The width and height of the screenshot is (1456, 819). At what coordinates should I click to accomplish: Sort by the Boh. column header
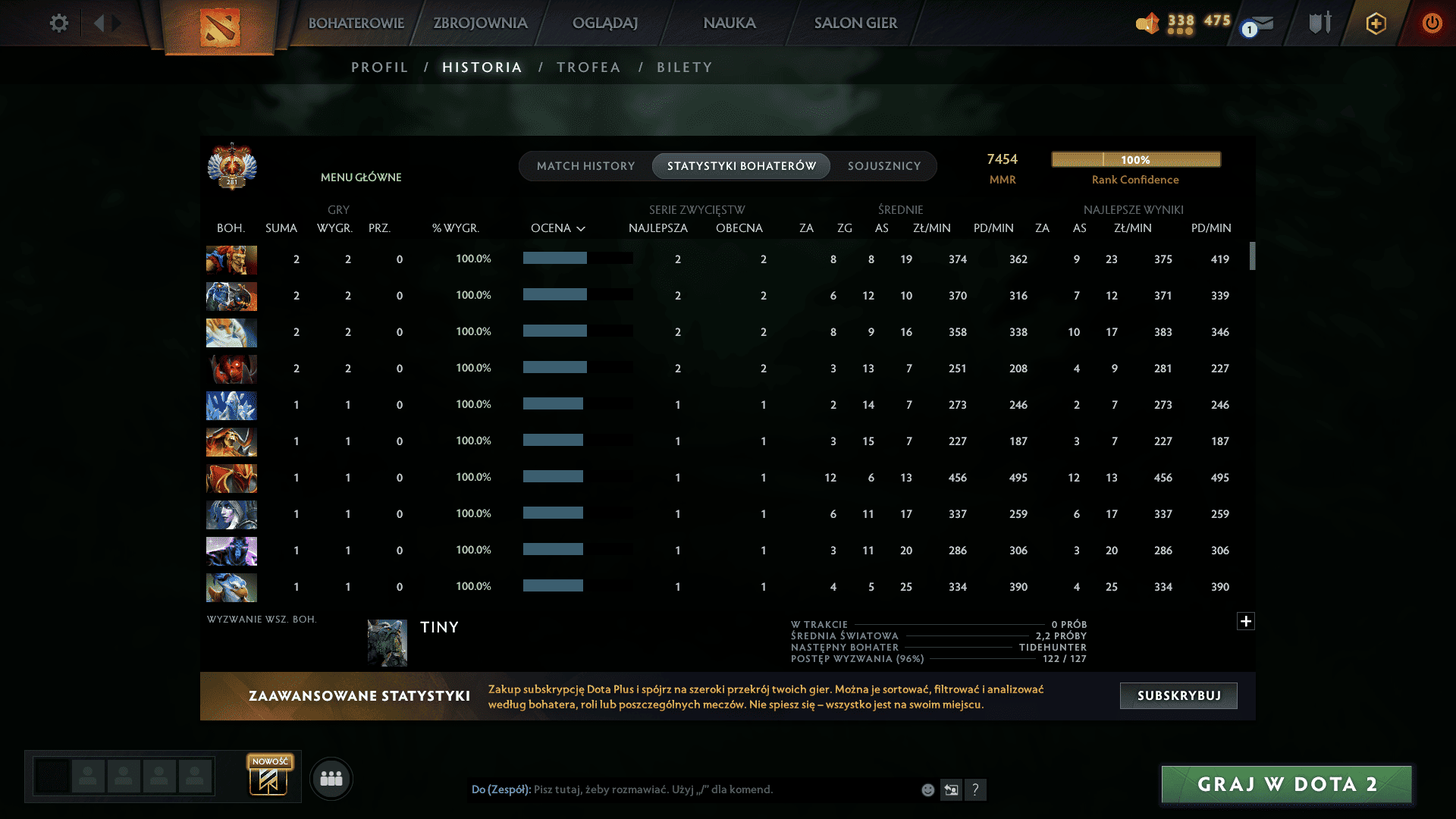[x=231, y=228]
